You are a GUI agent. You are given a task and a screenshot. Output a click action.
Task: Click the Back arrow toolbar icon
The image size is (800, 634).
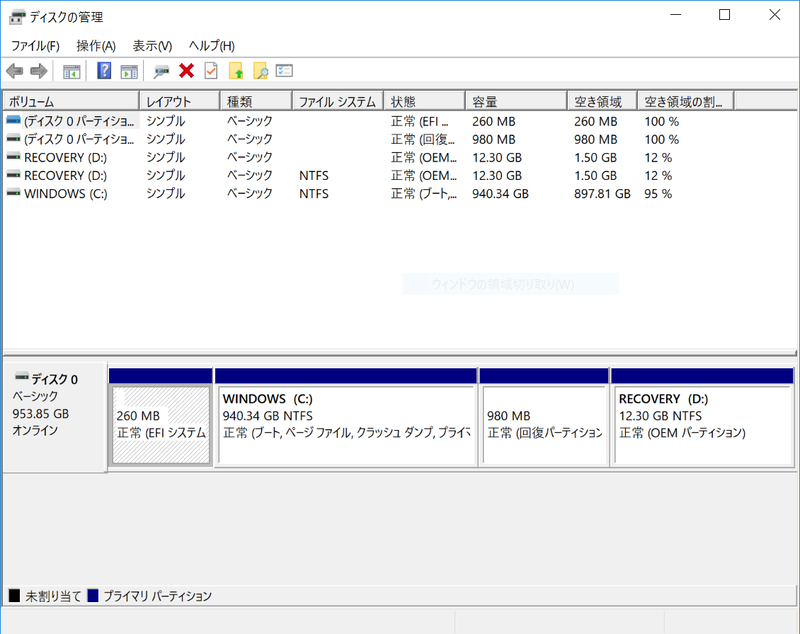15,71
